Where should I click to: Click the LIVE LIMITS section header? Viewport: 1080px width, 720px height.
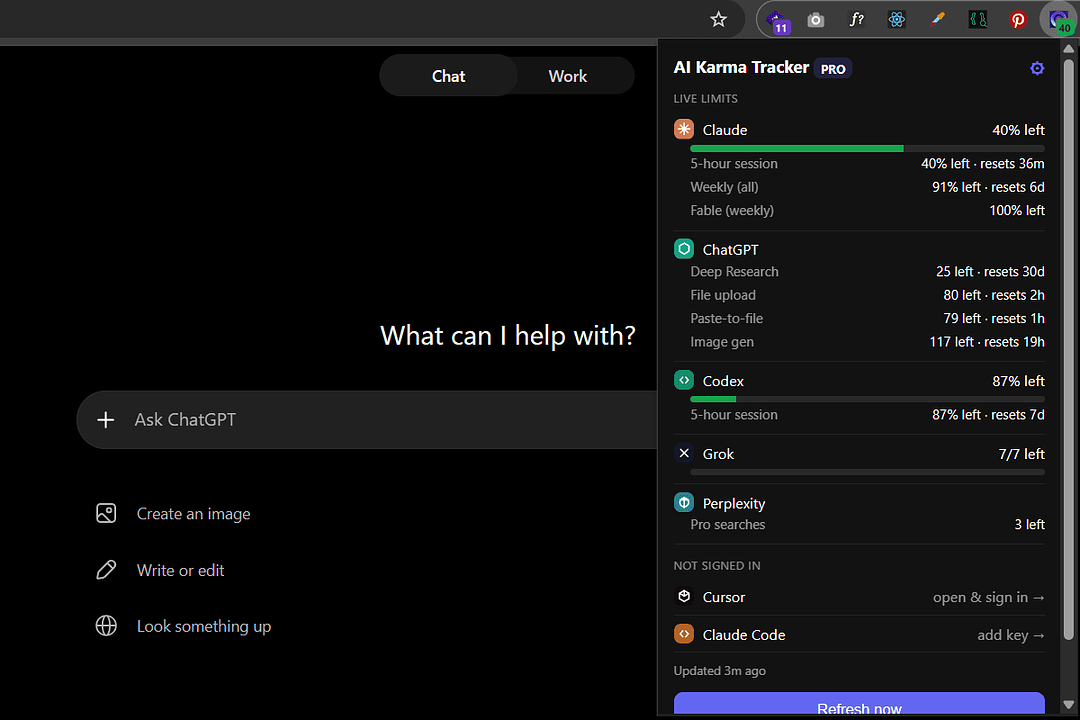pos(705,99)
